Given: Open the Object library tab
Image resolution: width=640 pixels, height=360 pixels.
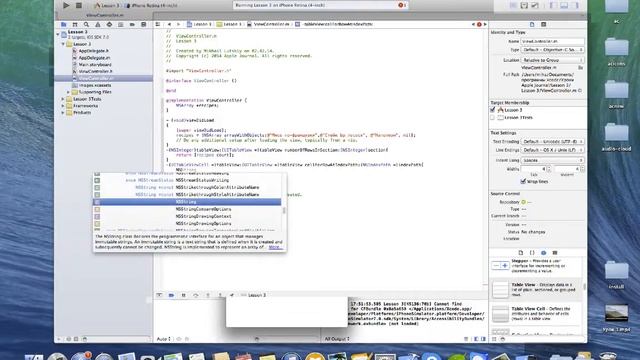Looking at the screenshot, I should [543, 253].
